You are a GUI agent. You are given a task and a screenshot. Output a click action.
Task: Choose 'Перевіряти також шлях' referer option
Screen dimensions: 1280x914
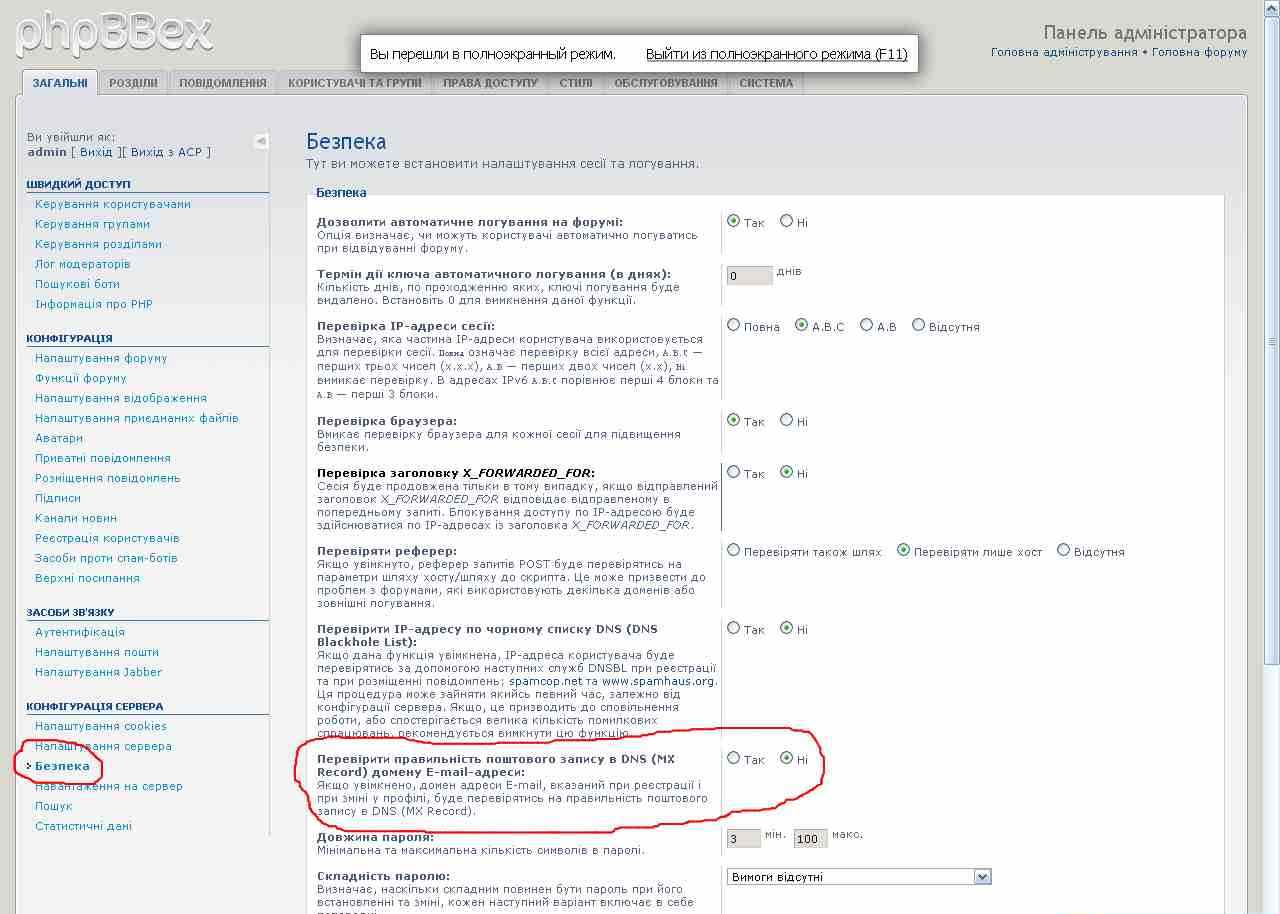[734, 550]
